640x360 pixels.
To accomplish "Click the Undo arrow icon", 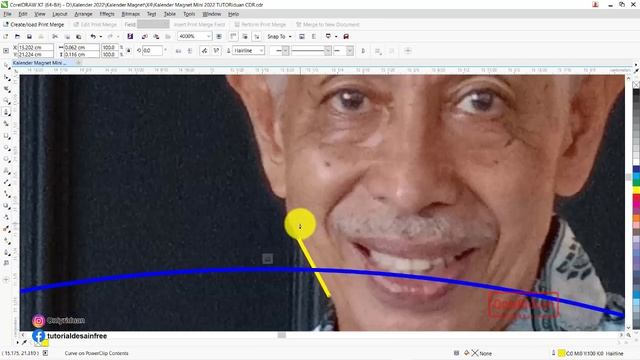I will 93,36.
